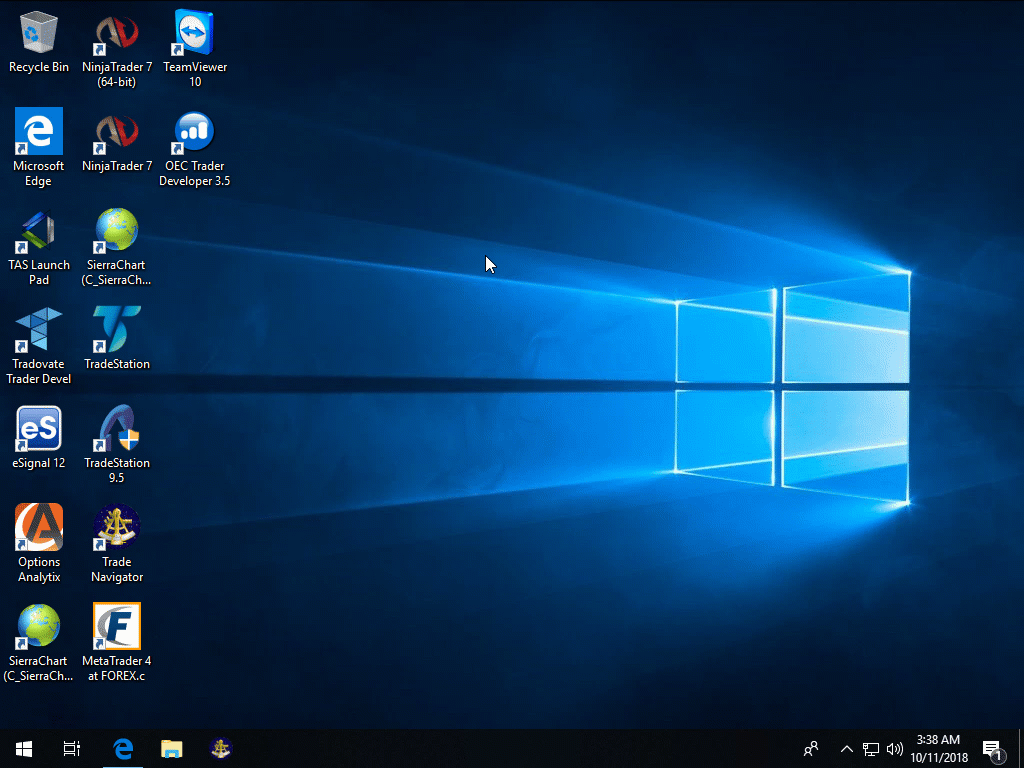Select the TAS Launch Pad shortcut
This screenshot has width=1024, height=768.
point(39,248)
